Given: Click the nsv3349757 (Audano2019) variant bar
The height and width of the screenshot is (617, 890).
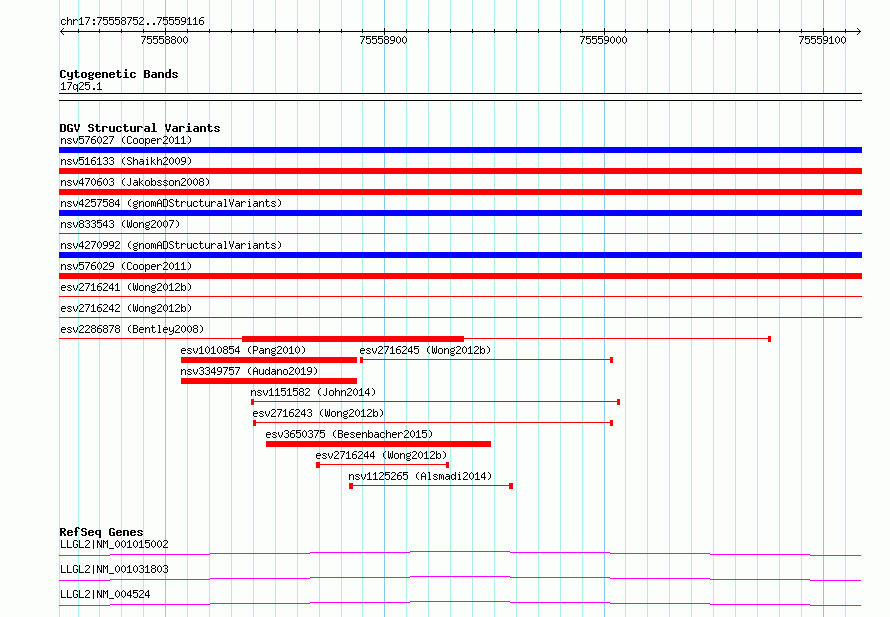Looking at the screenshot, I should [x=268, y=381].
